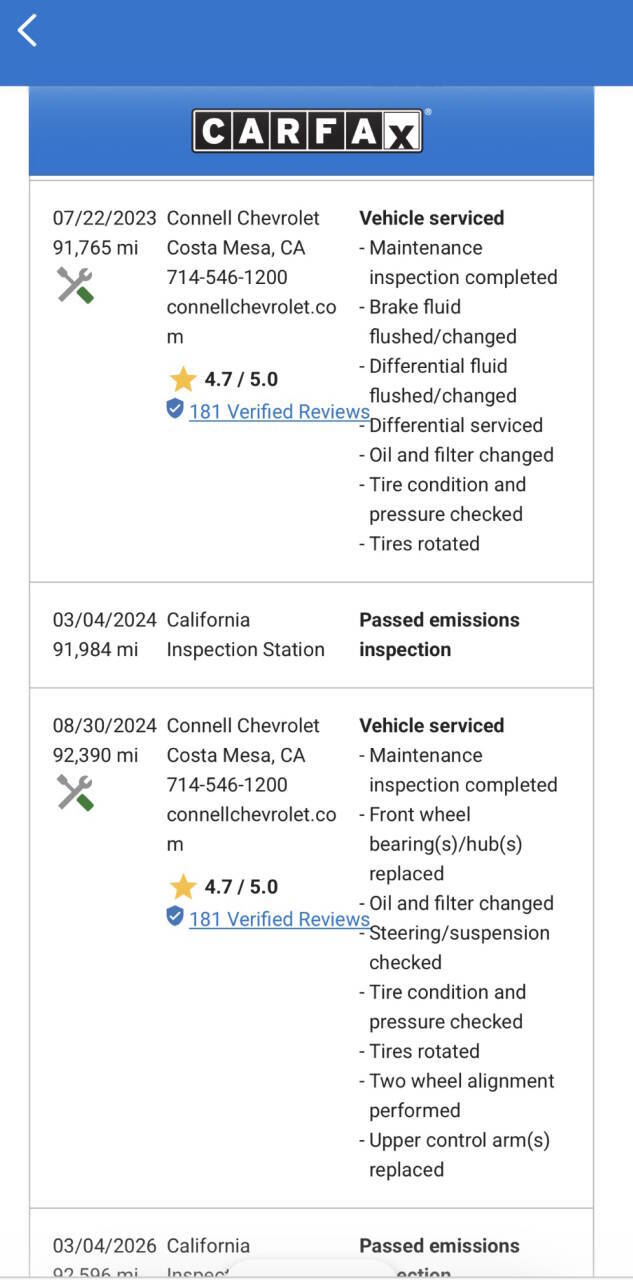Tap the service wrench icon for 08/30/2024
Viewport: 633px width, 1280px height.
75,793
